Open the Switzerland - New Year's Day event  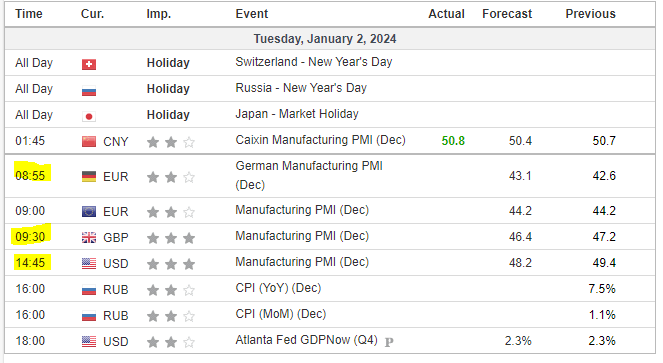point(314,62)
